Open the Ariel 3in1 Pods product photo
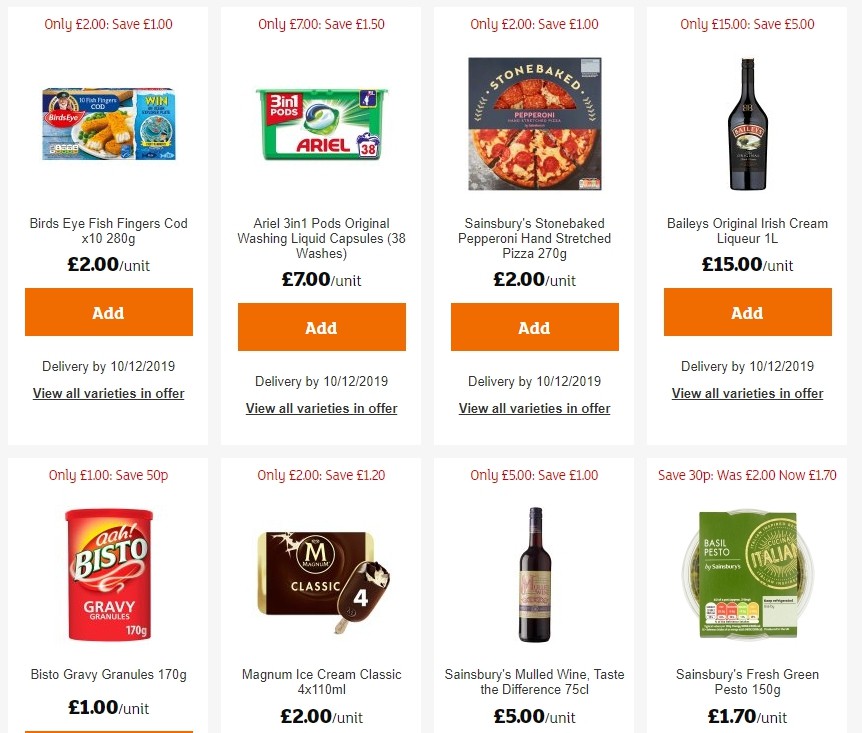 click(321, 123)
